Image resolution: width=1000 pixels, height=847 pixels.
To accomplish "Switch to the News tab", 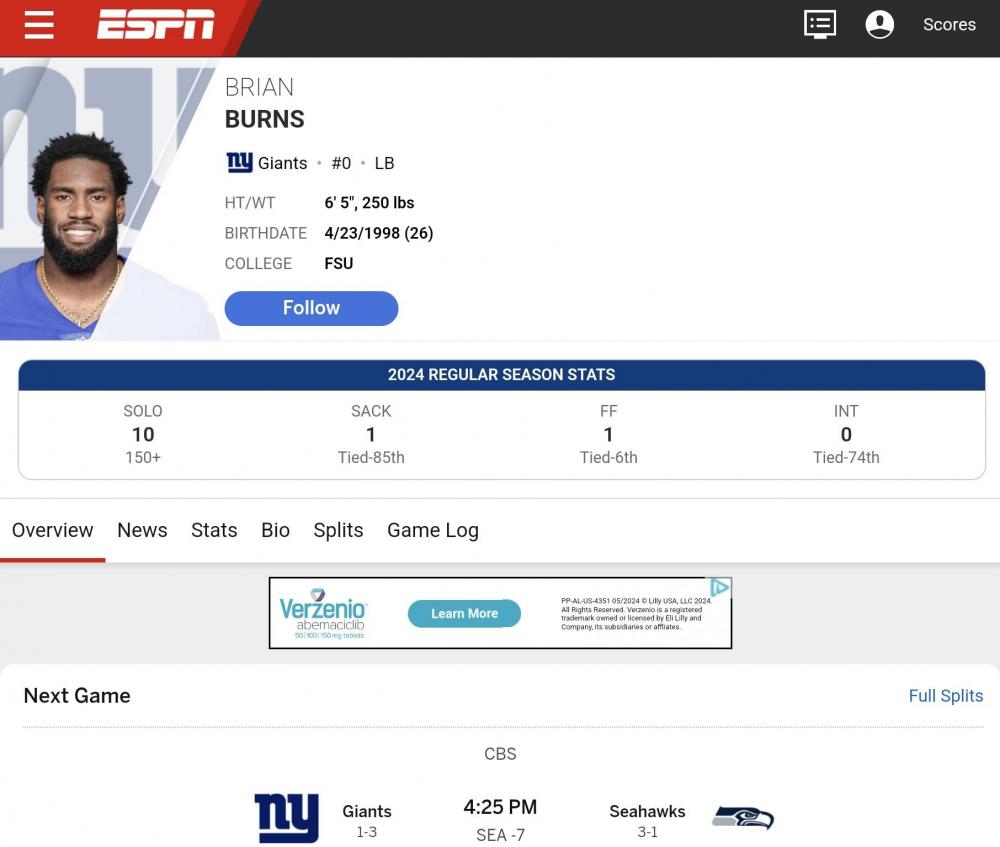I will tap(142, 530).
